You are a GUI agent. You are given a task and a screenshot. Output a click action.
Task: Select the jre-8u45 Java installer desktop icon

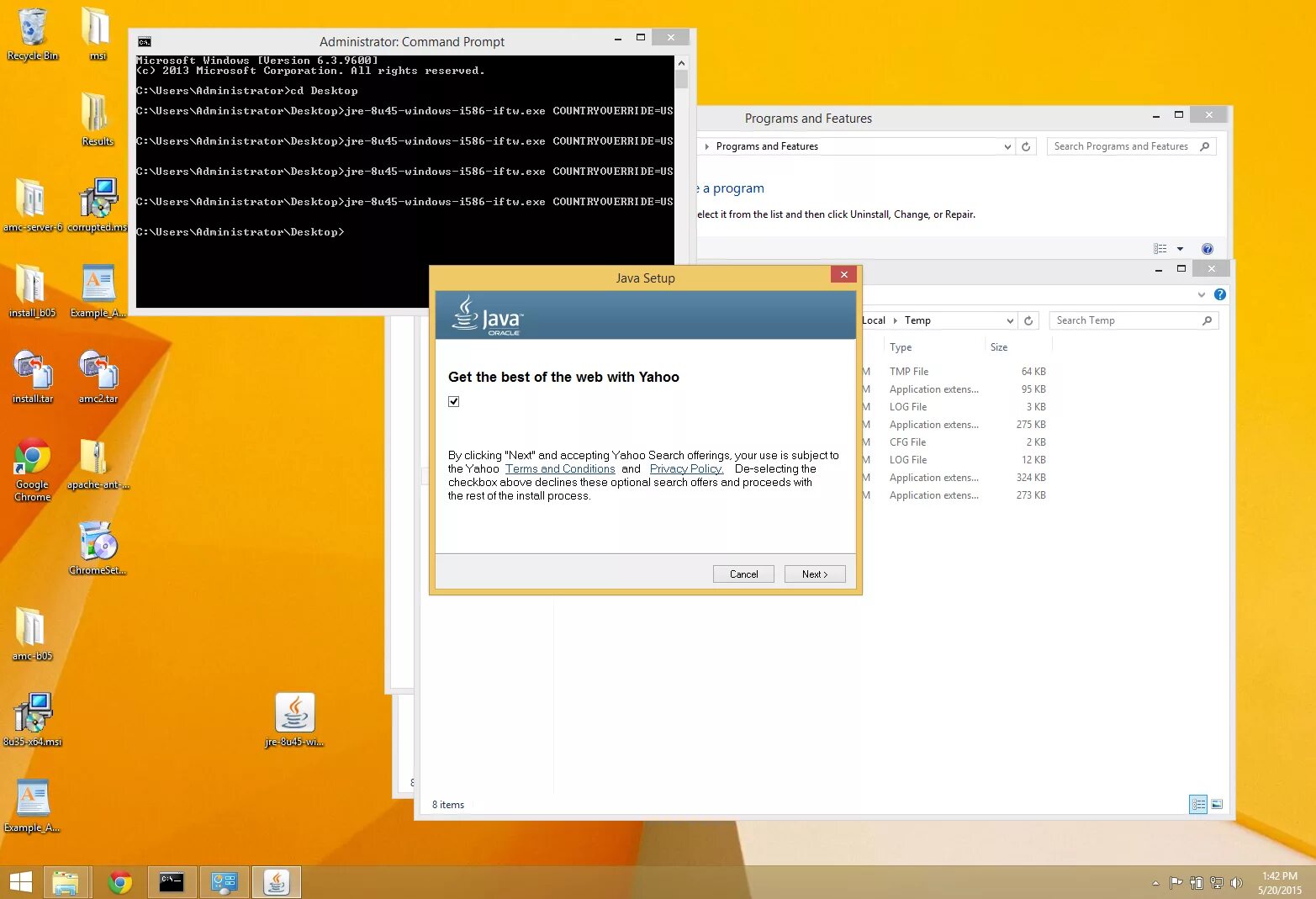[294, 720]
